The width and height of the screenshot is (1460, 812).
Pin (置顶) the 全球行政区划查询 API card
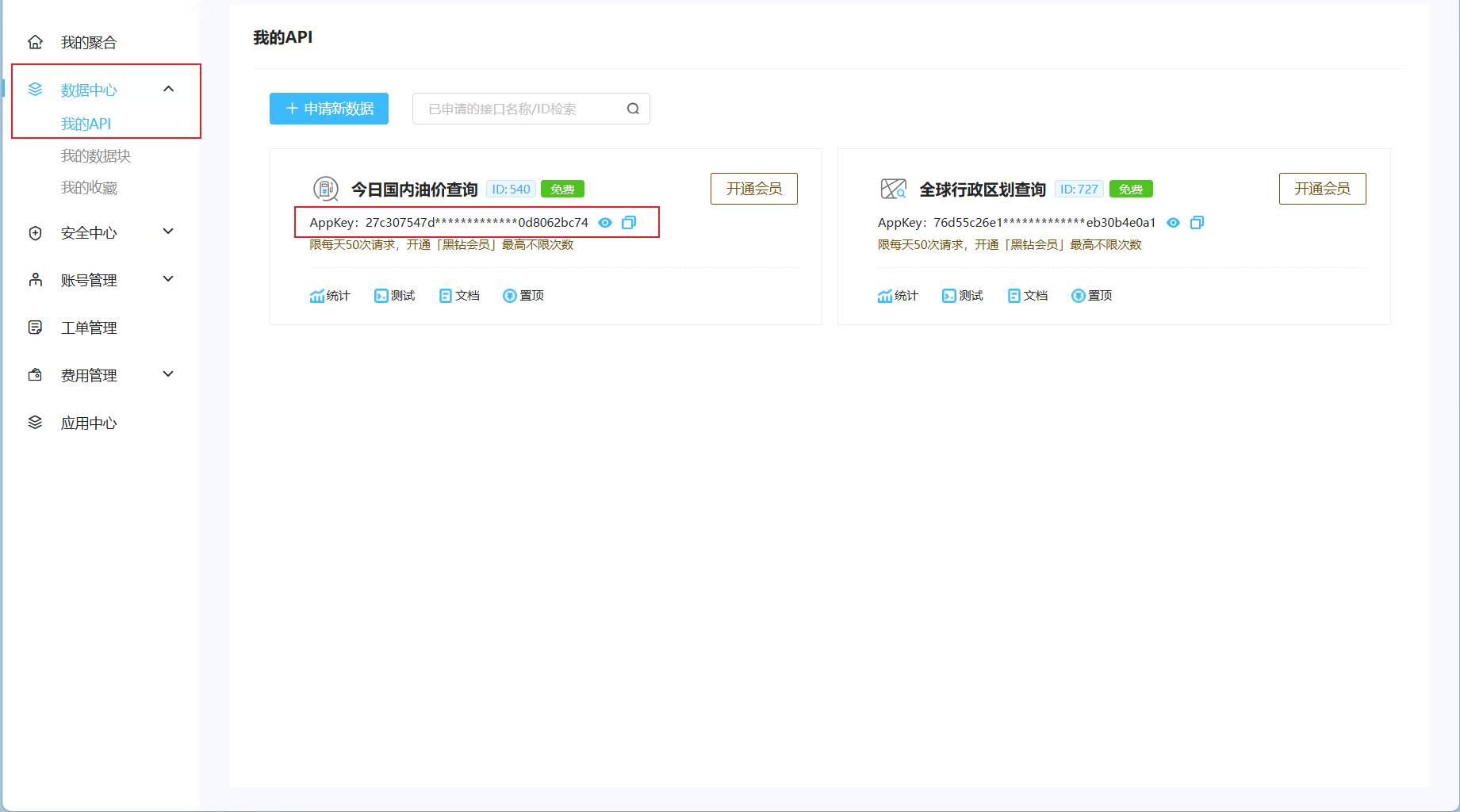pyautogui.click(x=1092, y=295)
